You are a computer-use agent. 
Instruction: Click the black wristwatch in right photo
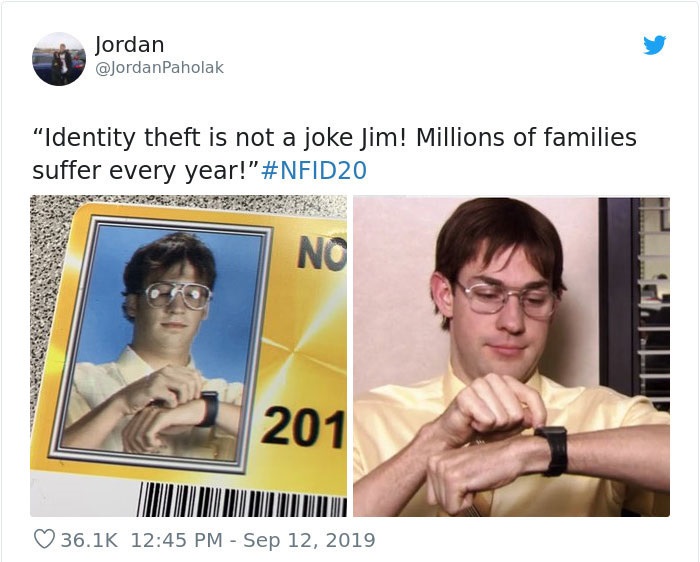tap(552, 450)
